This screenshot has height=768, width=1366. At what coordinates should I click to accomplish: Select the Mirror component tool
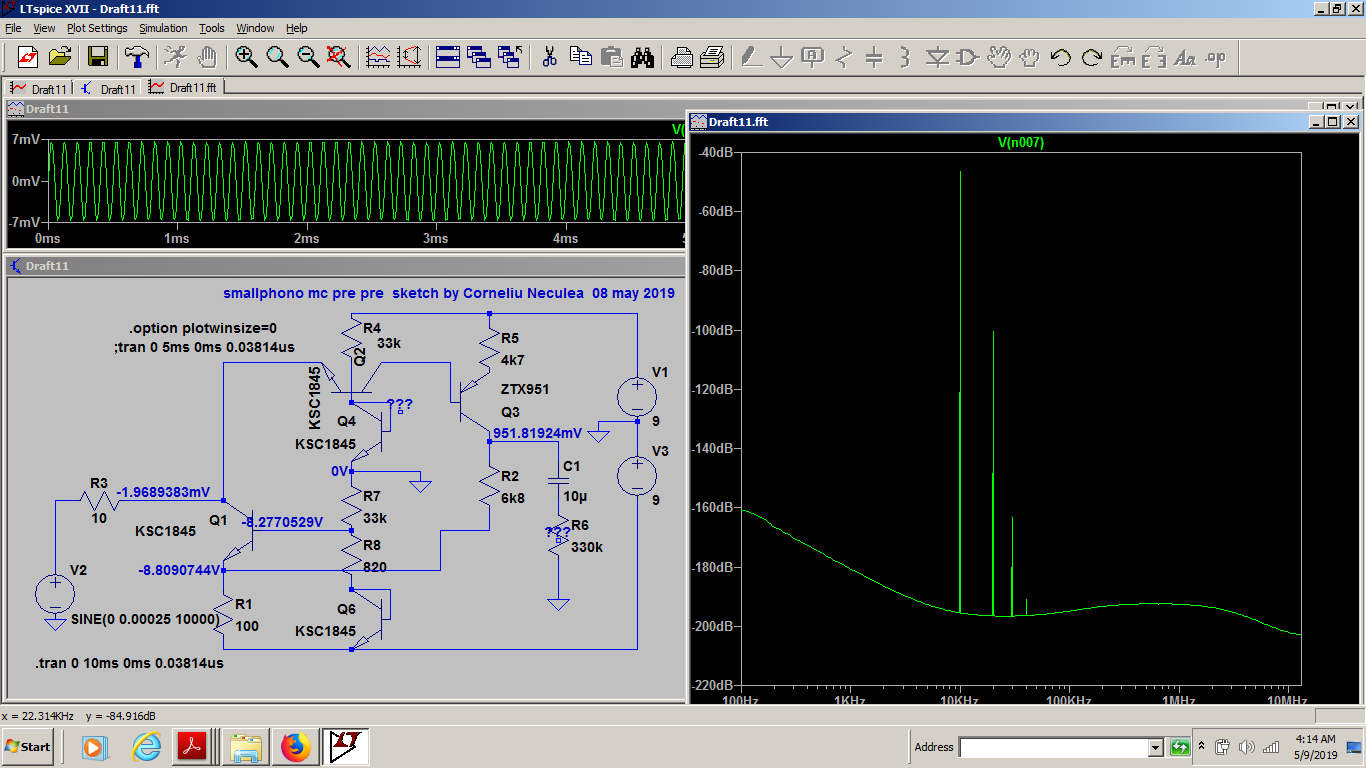1154,56
